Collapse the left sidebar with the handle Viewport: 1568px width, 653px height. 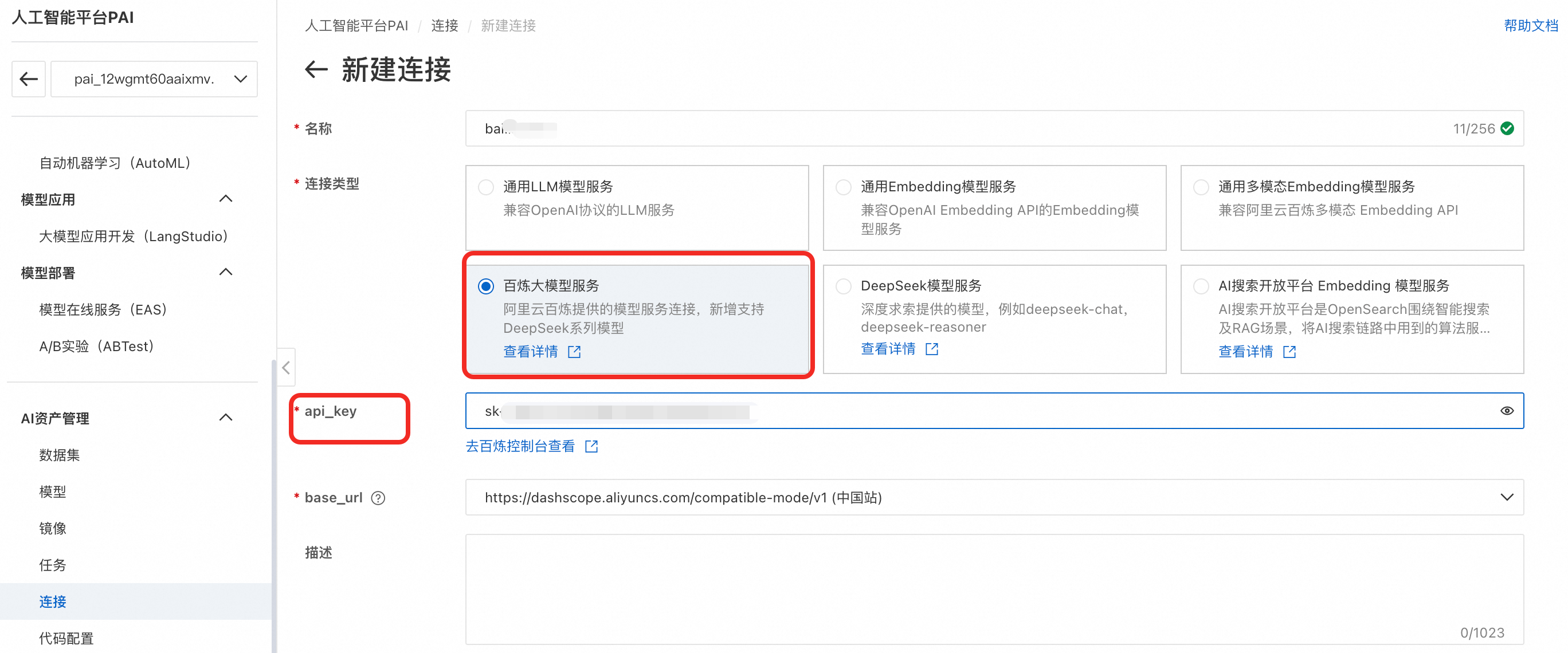coord(286,368)
